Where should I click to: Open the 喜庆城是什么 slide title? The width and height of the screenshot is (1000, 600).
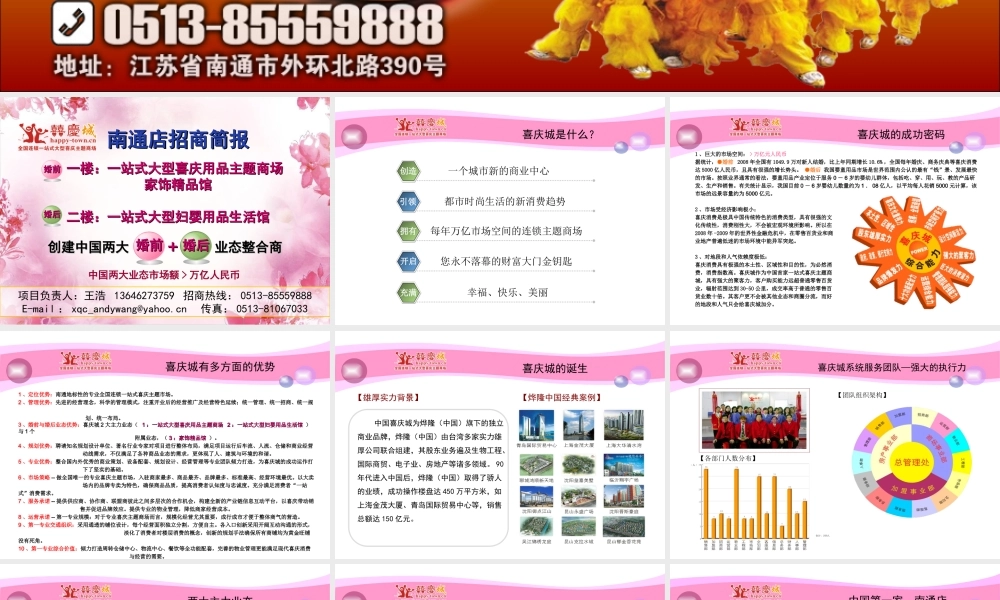[558, 134]
